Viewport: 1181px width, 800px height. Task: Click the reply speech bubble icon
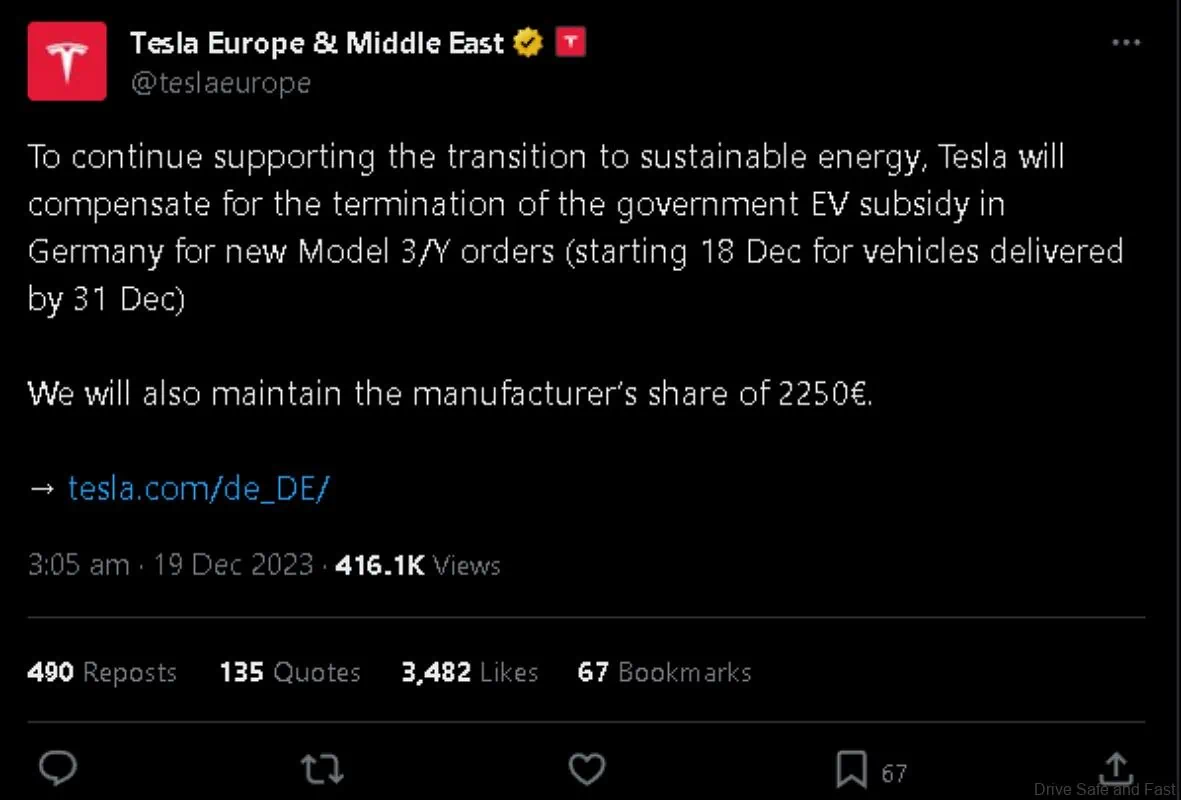pyautogui.click(x=58, y=769)
